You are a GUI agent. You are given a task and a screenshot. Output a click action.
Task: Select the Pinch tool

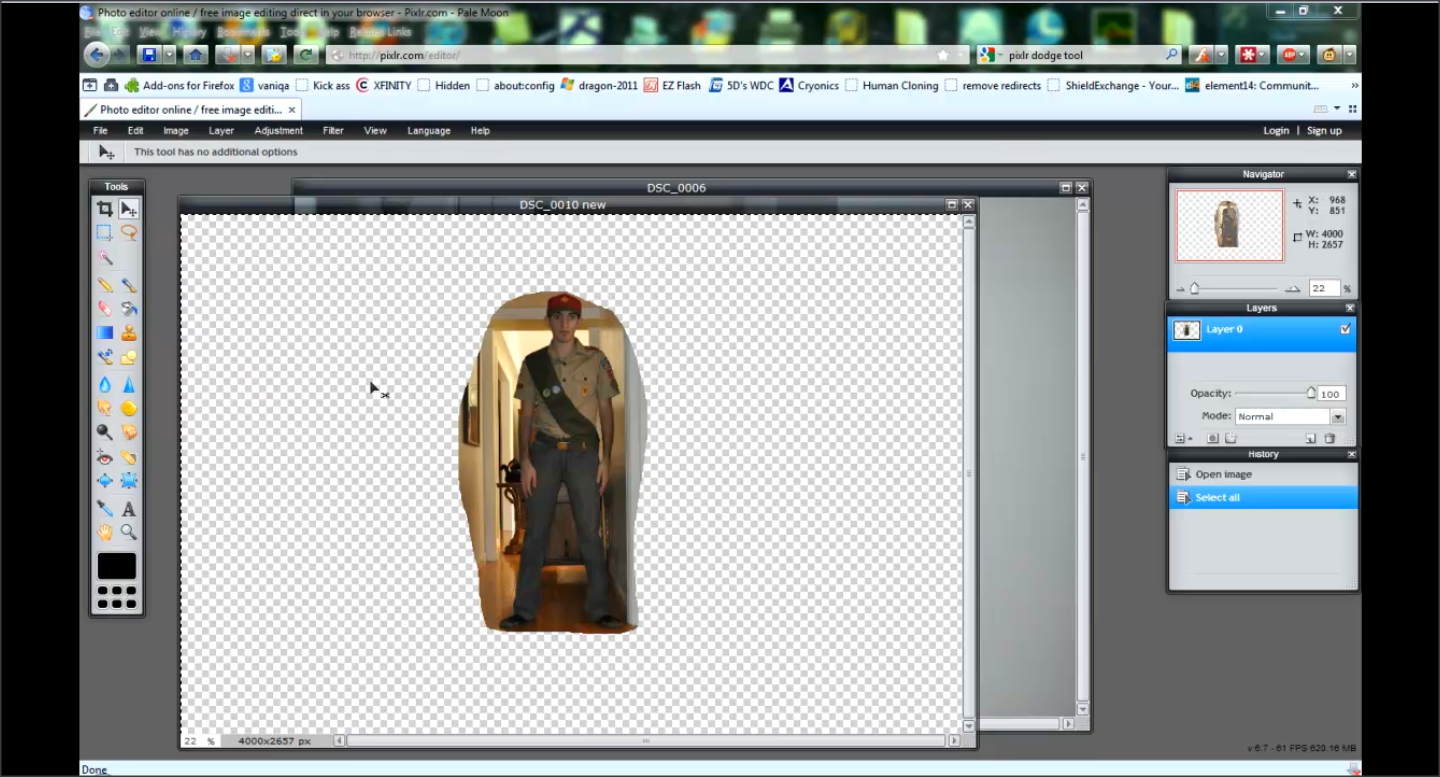[x=129, y=481]
